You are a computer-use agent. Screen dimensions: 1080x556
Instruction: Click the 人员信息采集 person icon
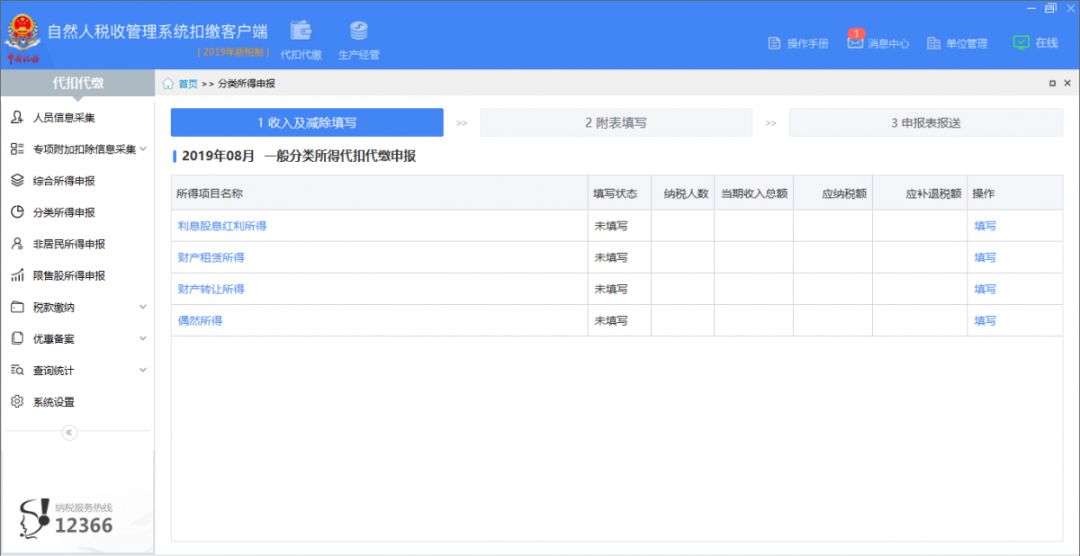coord(17,117)
